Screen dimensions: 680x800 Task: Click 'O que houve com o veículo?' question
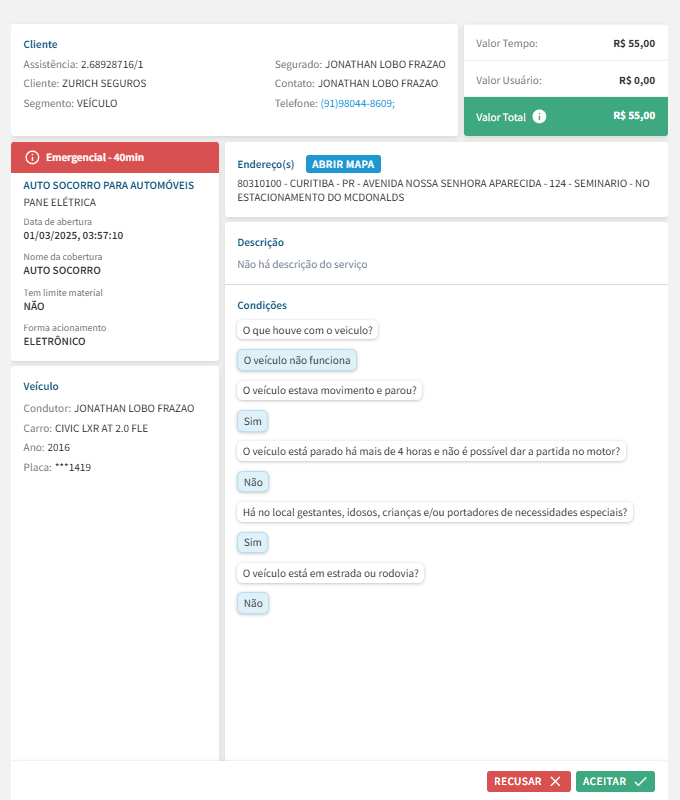tap(309, 330)
